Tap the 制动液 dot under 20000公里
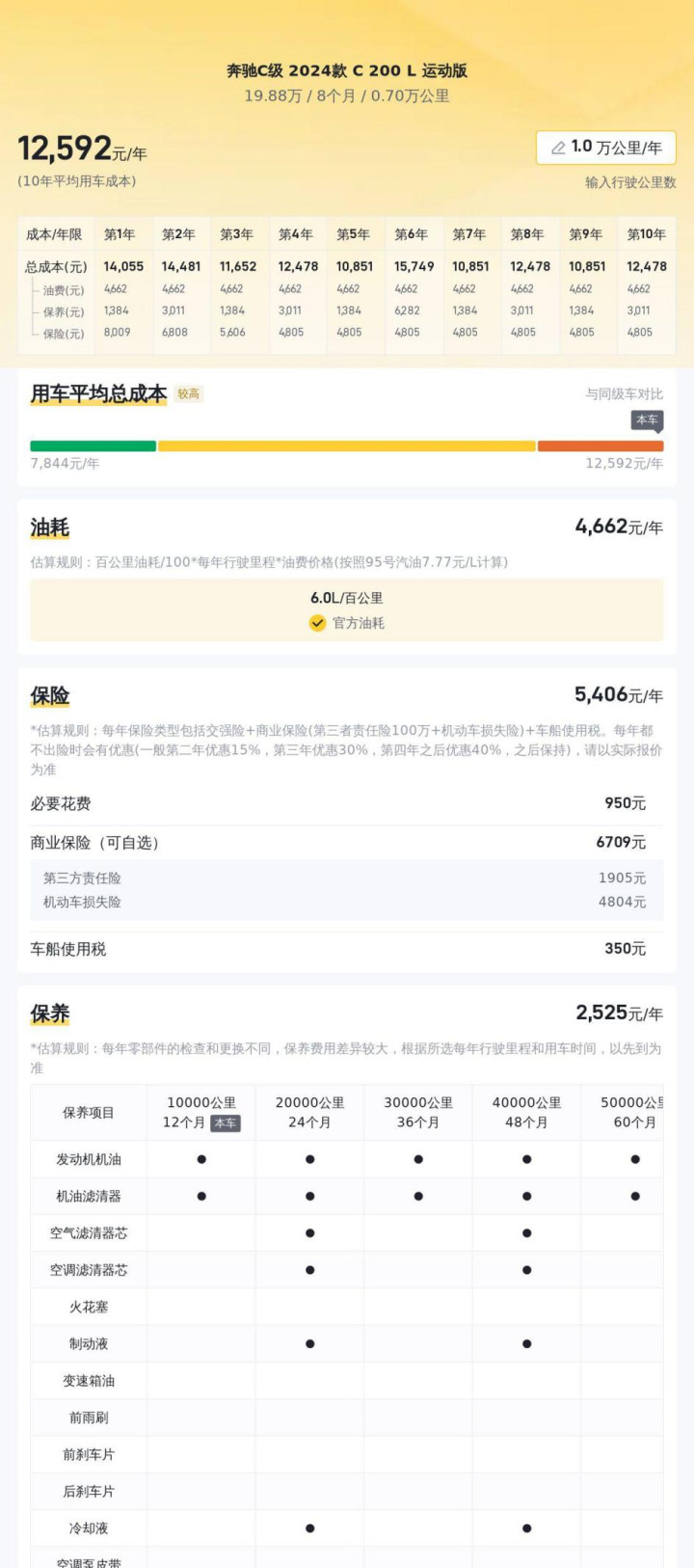The height and width of the screenshot is (1568, 694). coord(309,1343)
